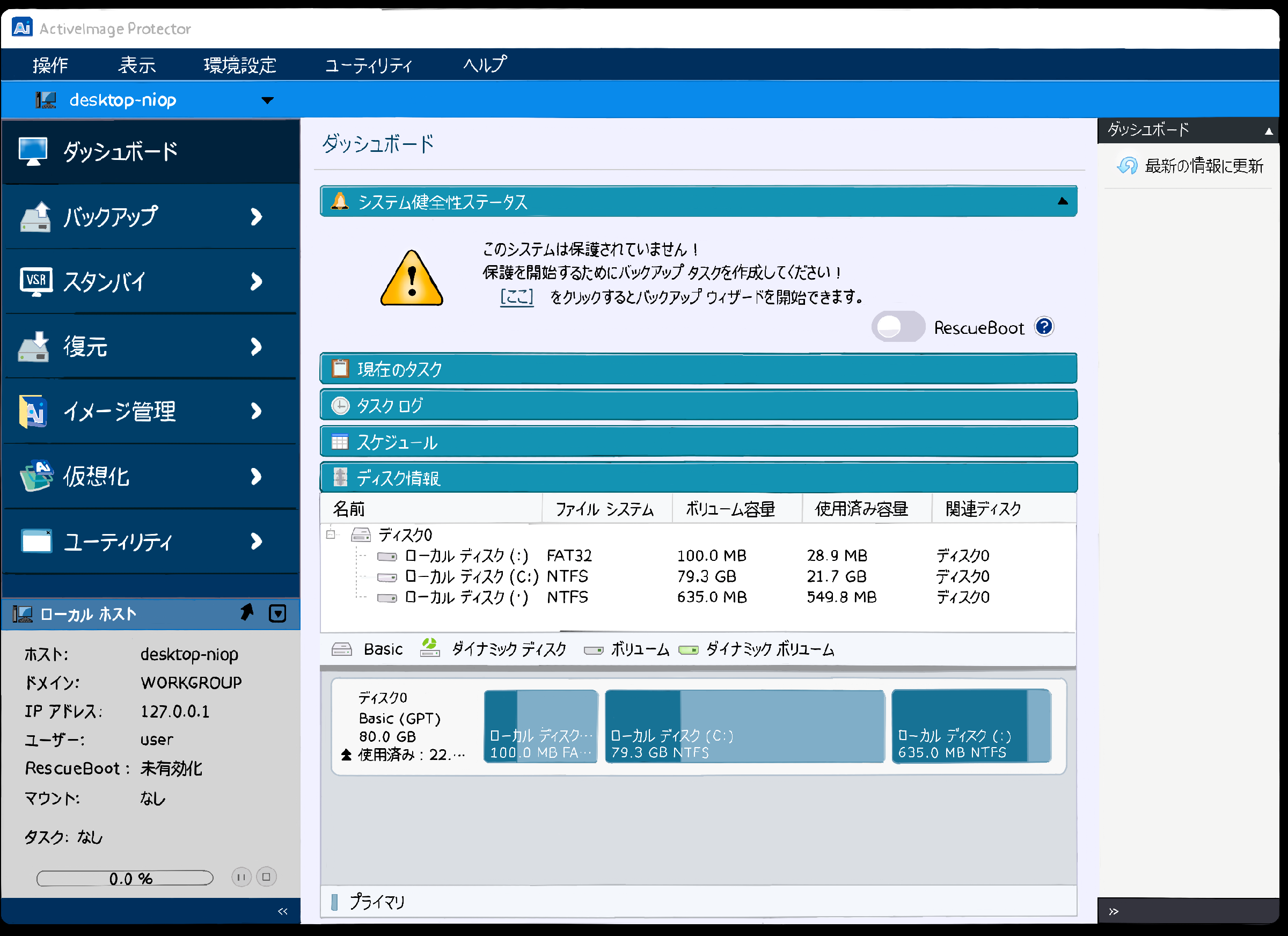Collapse right ダッシュボード panel triangle

1268,130
